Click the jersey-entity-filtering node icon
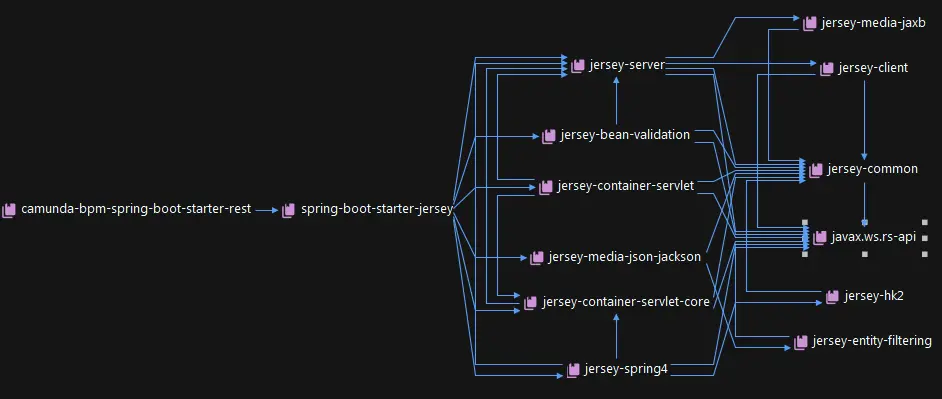The image size is (942, 399). tap(800, 342)
